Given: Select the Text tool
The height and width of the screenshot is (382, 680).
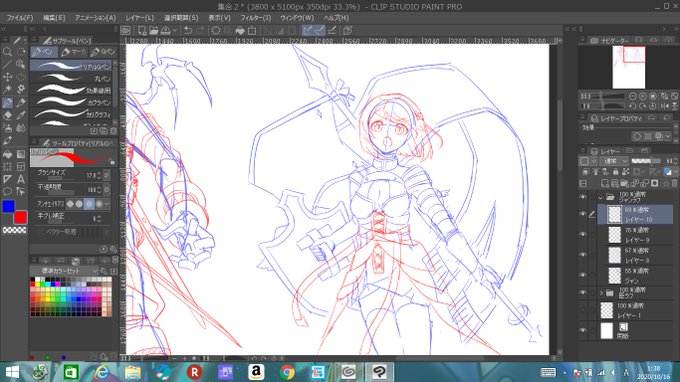Looking at the screenshot, I should click(x=21, y=179).
